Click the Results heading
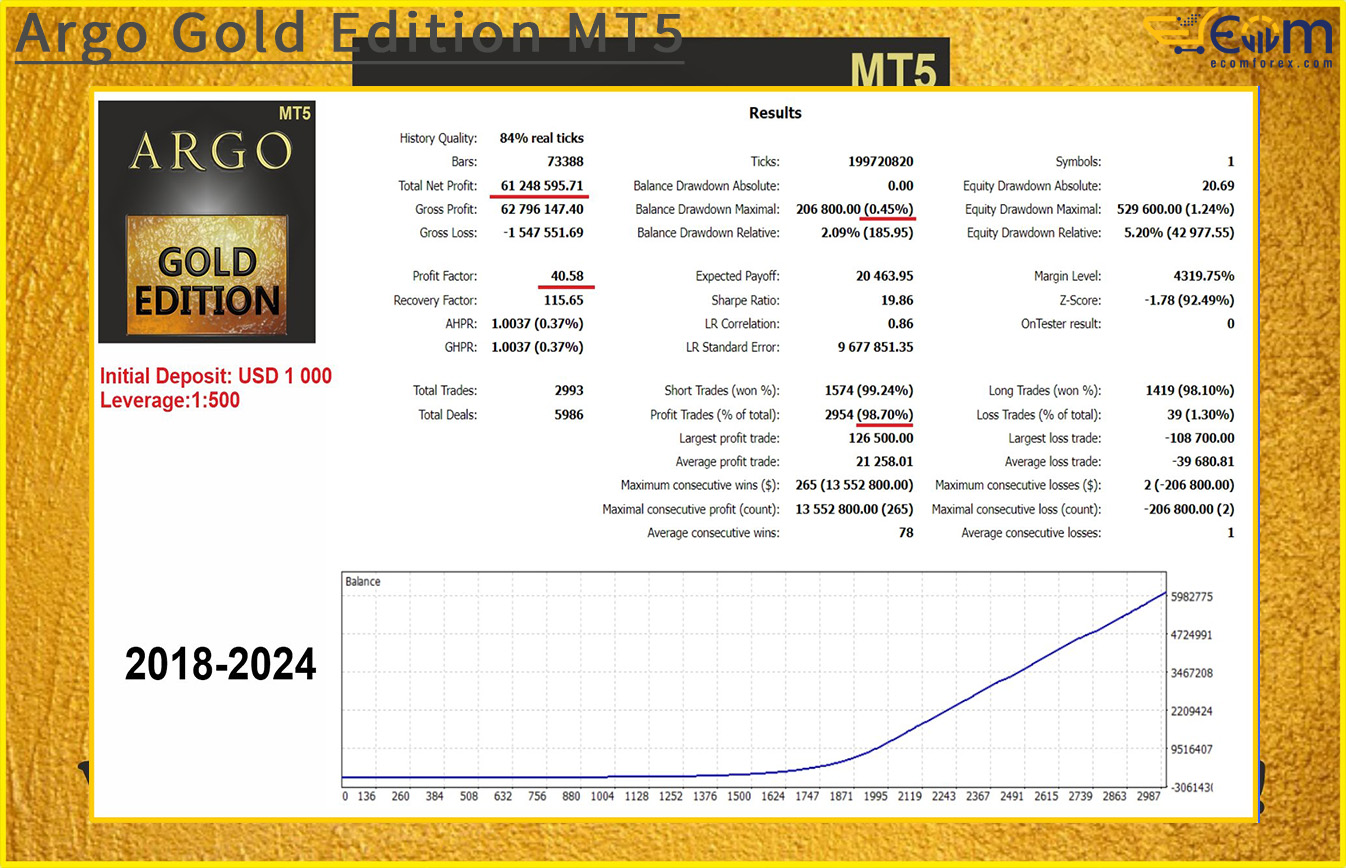 775,113
